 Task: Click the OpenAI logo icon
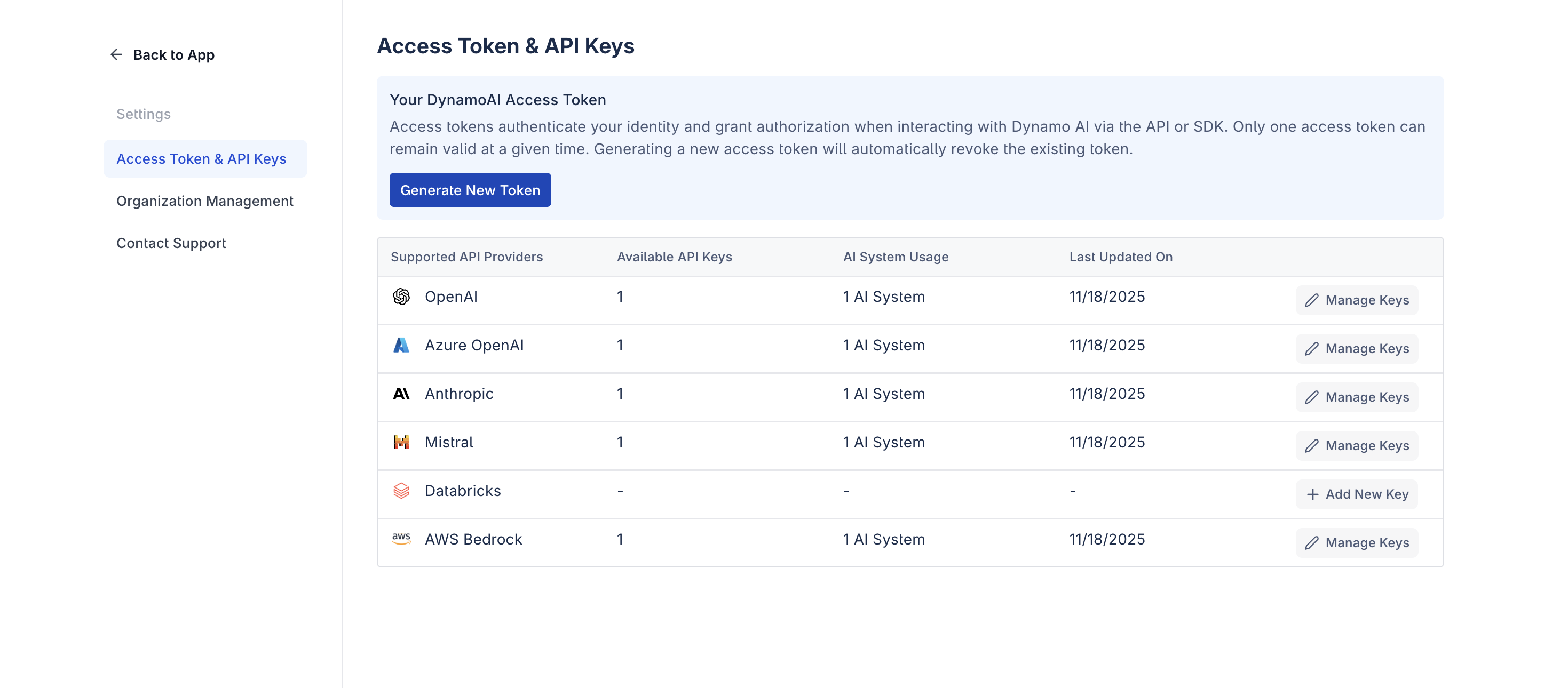coord(401,297)
